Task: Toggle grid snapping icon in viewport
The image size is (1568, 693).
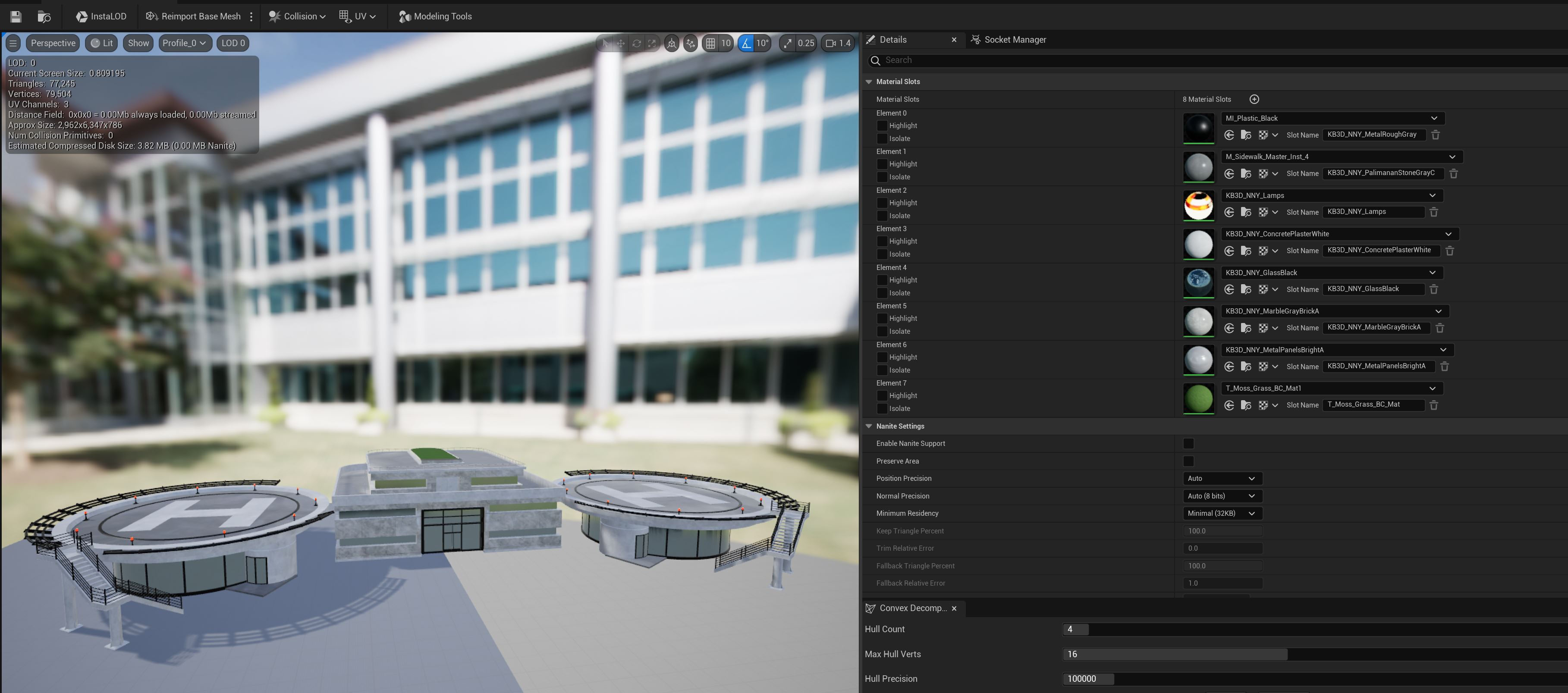Action: click(710, 43)
